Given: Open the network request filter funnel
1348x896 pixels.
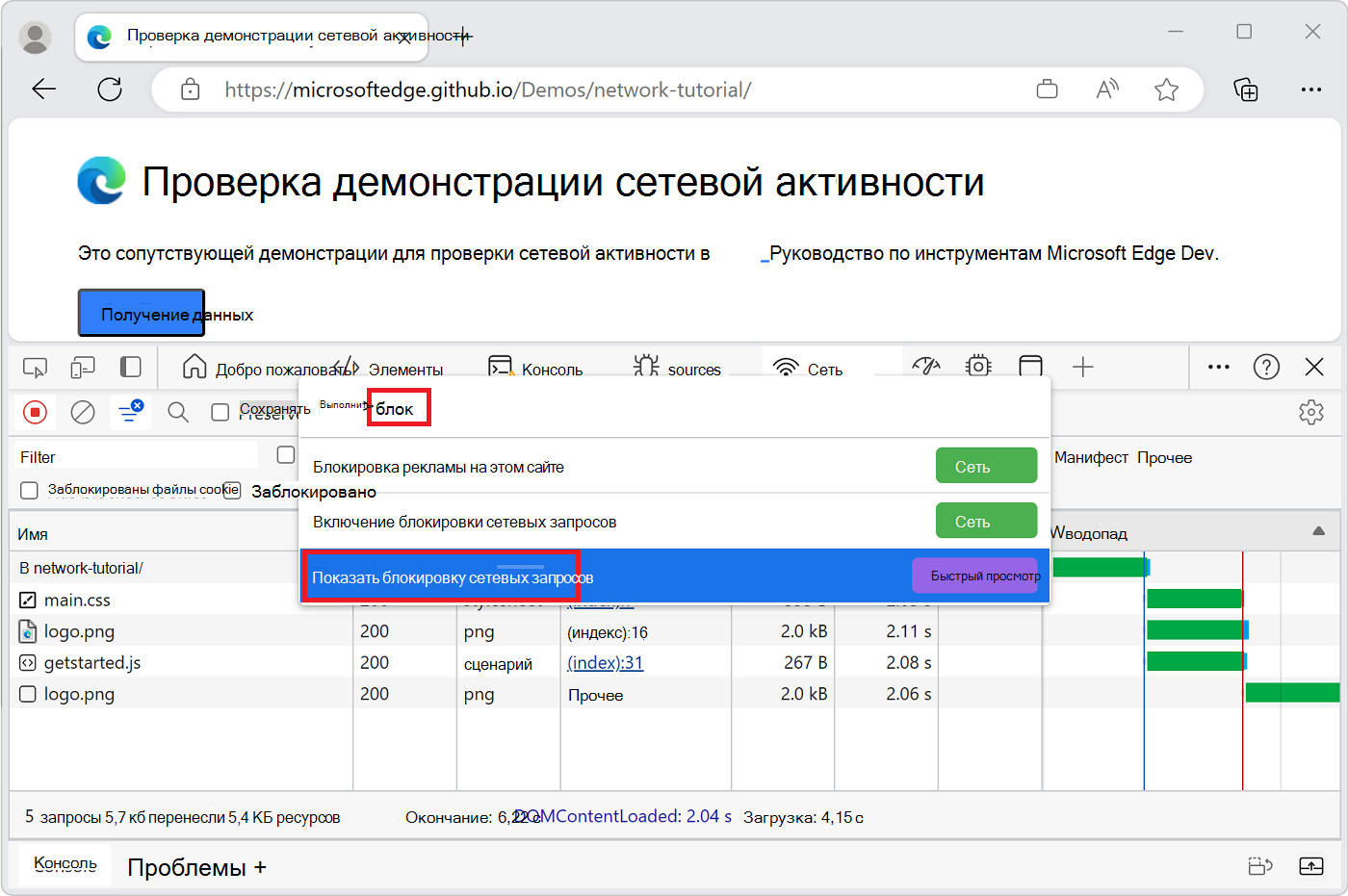Looking at the screenshot, I should 130,412.
